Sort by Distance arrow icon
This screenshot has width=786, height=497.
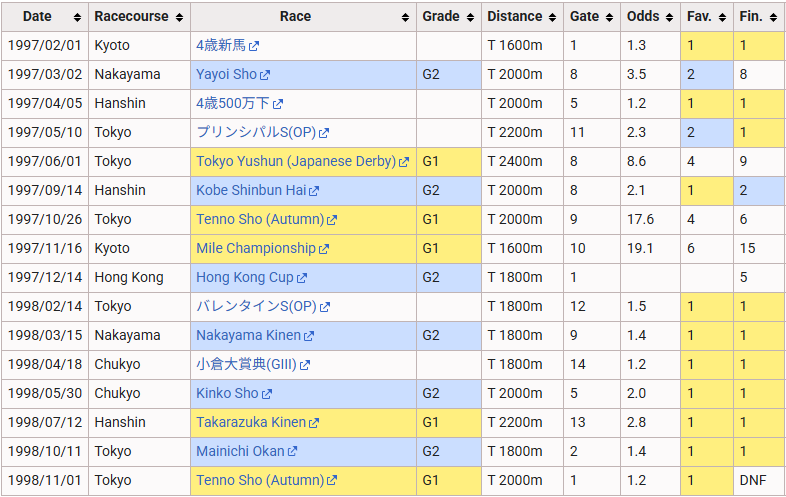[x=552, y=18]
